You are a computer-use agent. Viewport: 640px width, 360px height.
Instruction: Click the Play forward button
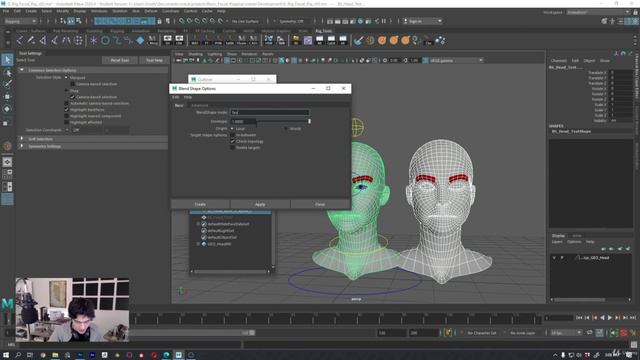click(x=609, y=318)
